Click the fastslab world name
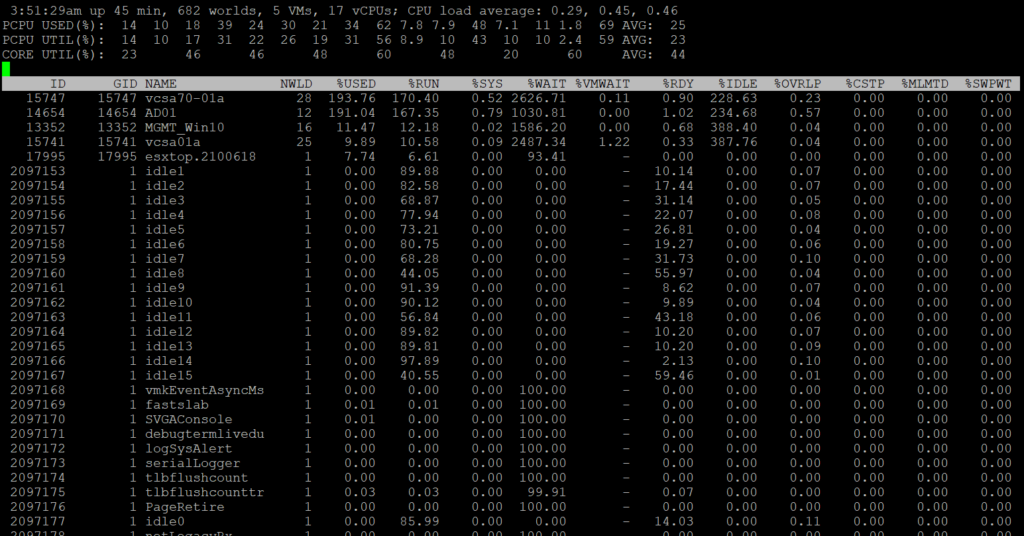Viewport: 1024px width, 536px height. click(x=176, y=405)
